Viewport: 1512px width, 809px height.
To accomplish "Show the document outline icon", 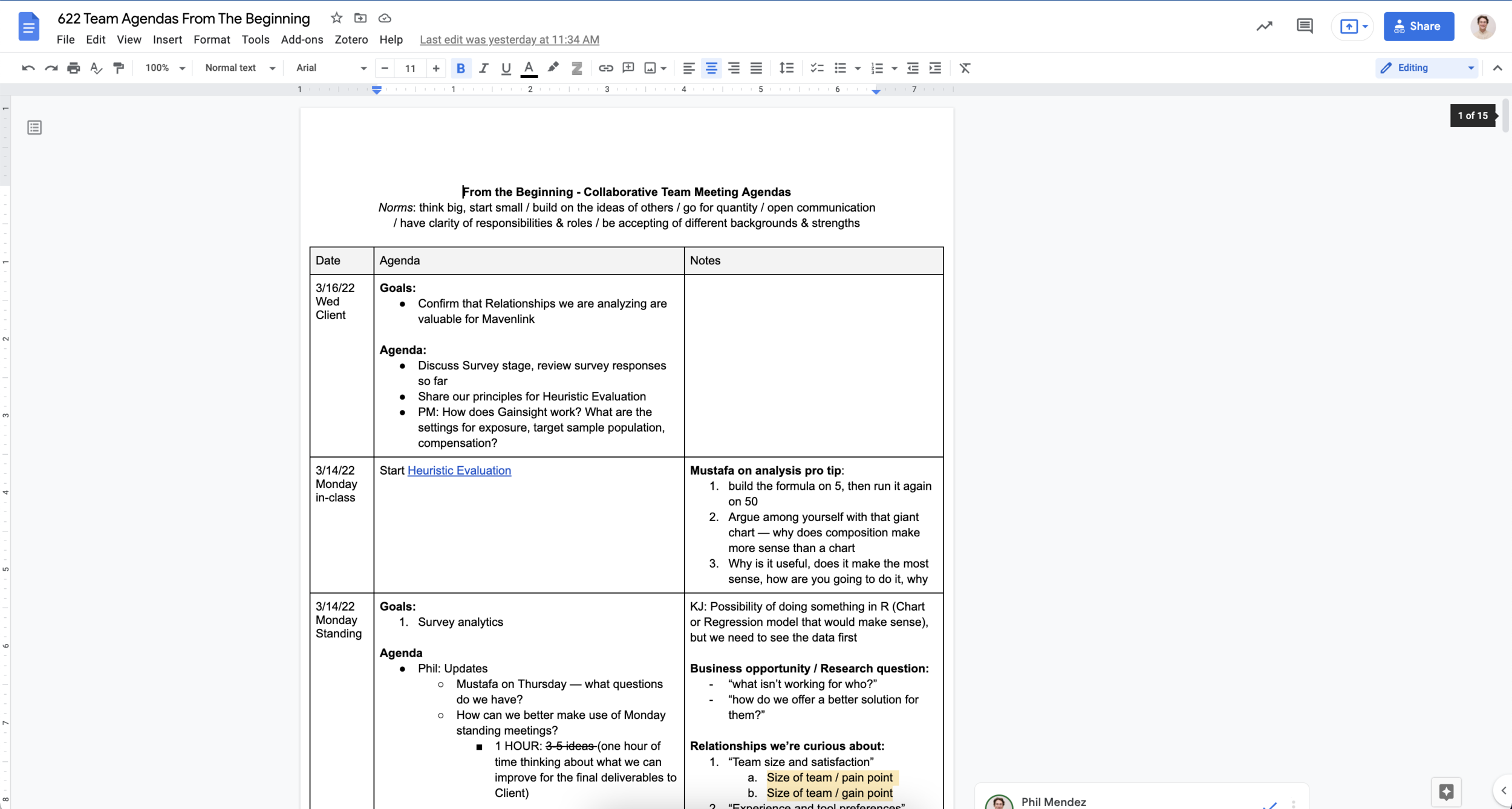I will point(34,128).
